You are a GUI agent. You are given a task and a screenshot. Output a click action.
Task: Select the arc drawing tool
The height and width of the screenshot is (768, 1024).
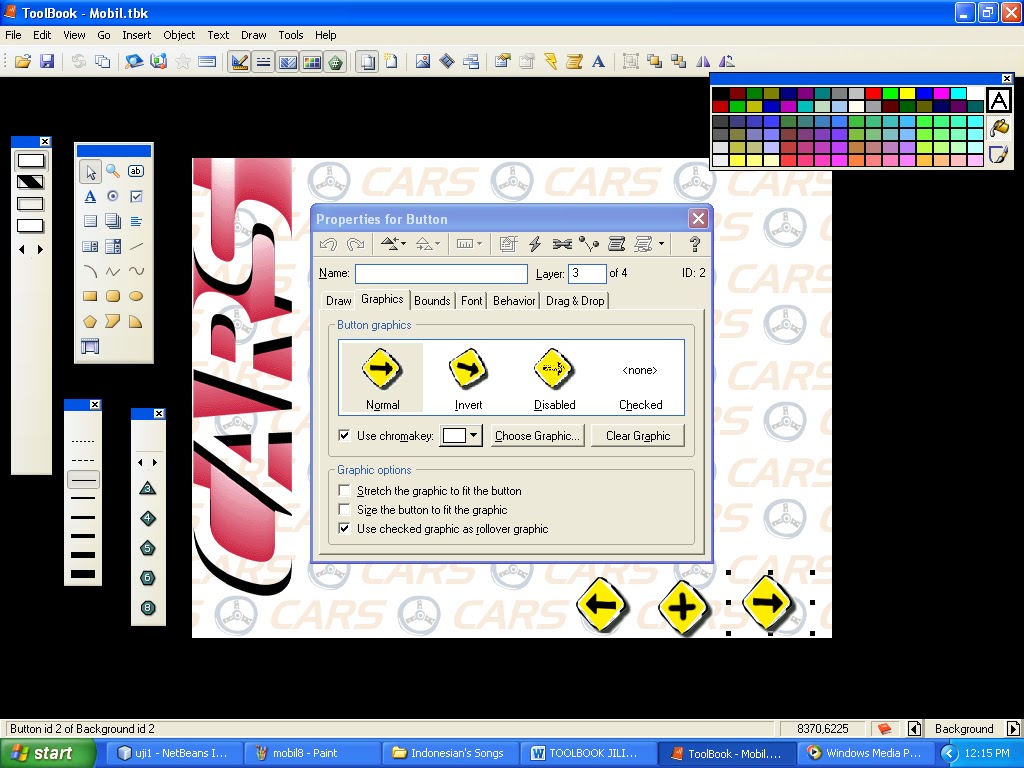coord(90,271)
